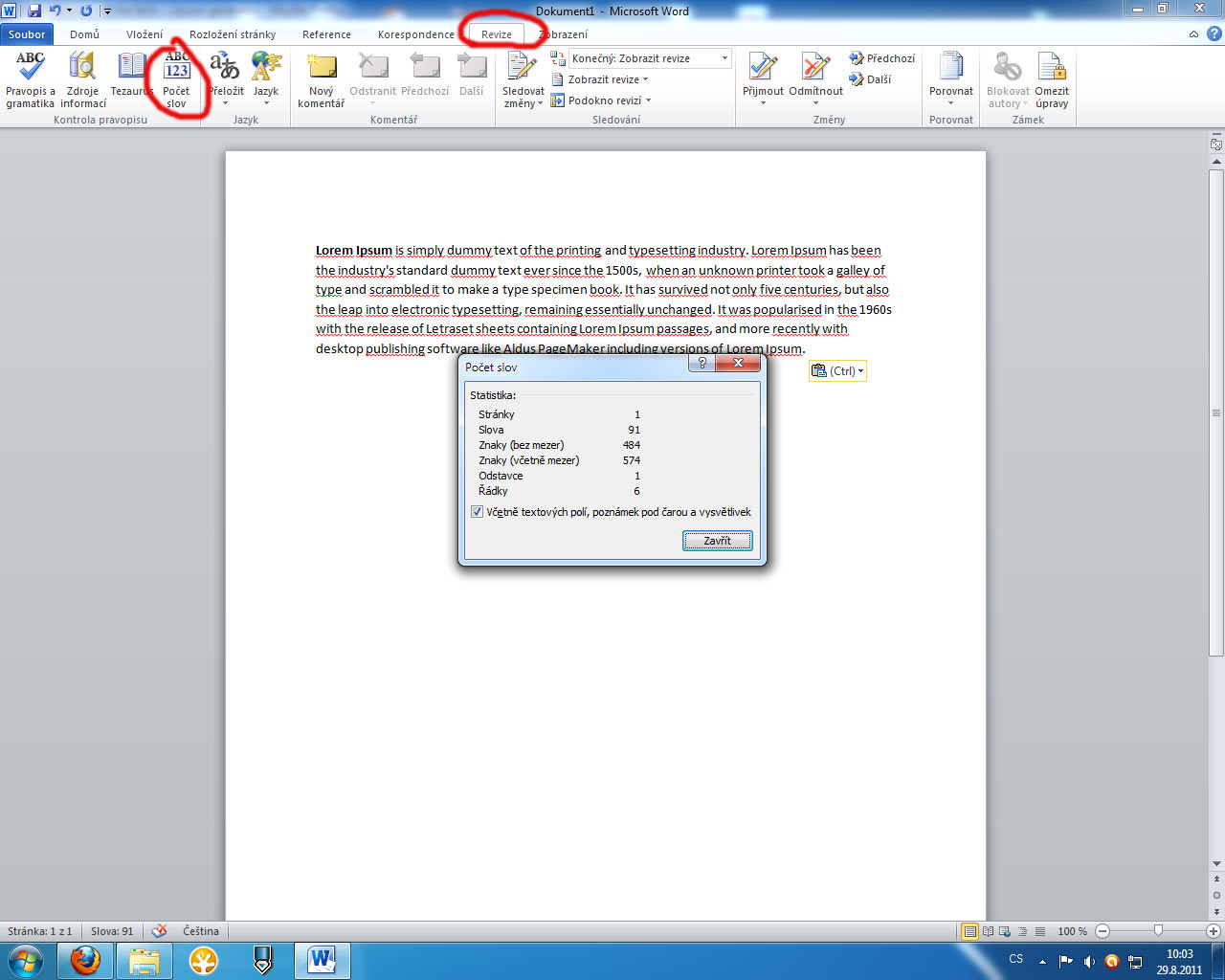Click Slova: 91 in the status bar
The width and height of the screenshot is (1225, 980).
click(x=112, y=931)
